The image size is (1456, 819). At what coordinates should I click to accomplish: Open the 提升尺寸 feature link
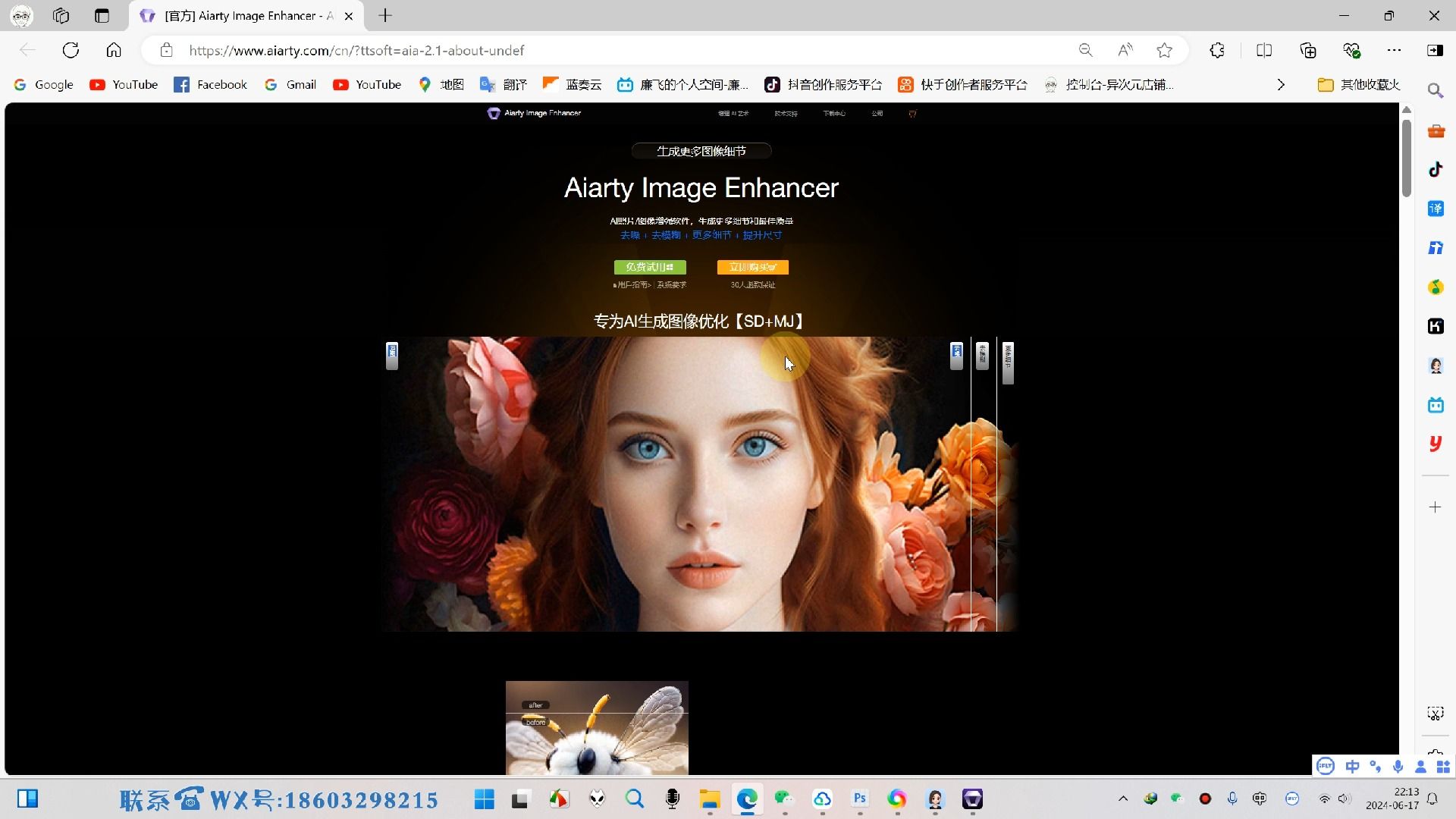762,236
